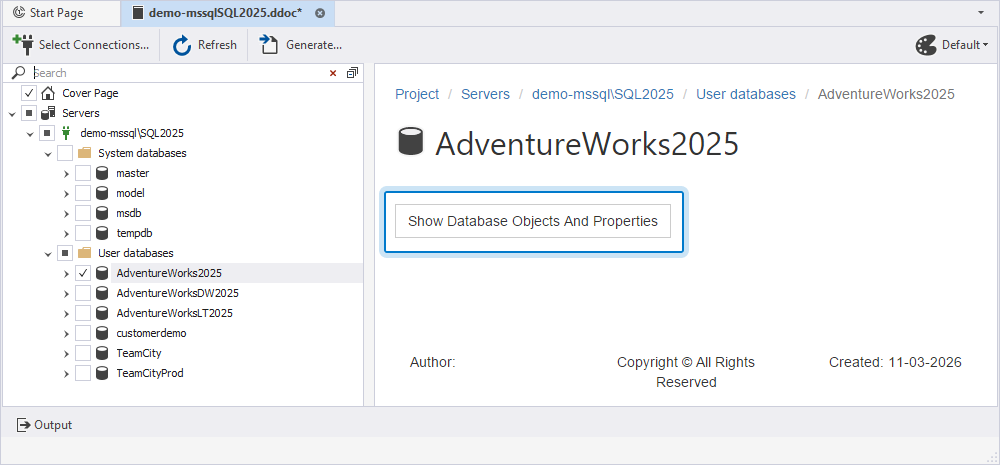
Task: Check the tempdb database checkbox
Action: 83,233
